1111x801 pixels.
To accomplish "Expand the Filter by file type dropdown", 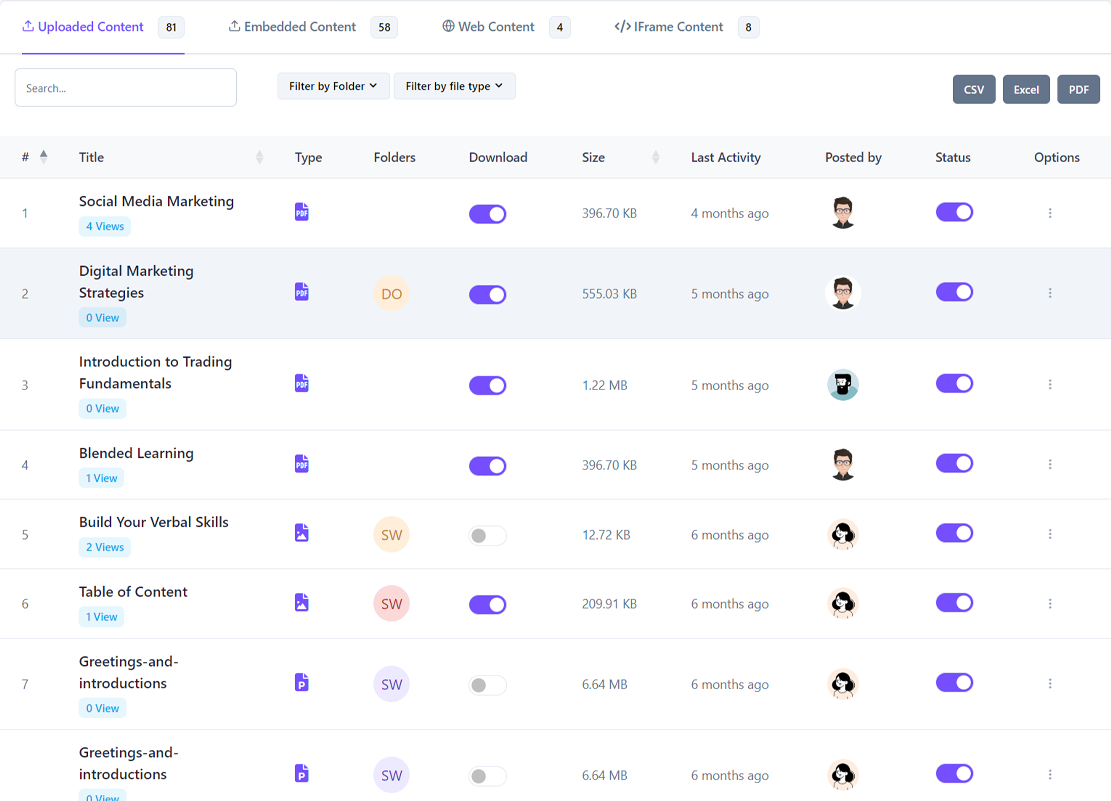I will click(454, 87).
